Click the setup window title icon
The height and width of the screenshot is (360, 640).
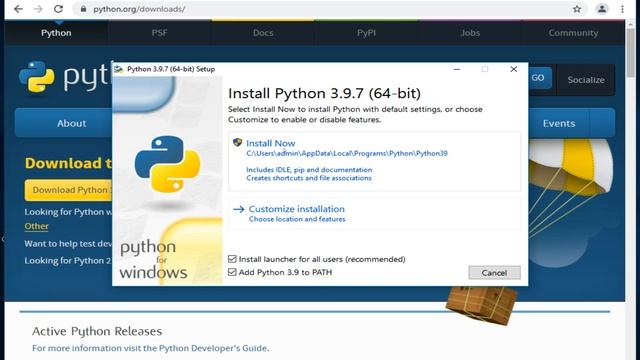pyautogui.click(x=118, y=69)
